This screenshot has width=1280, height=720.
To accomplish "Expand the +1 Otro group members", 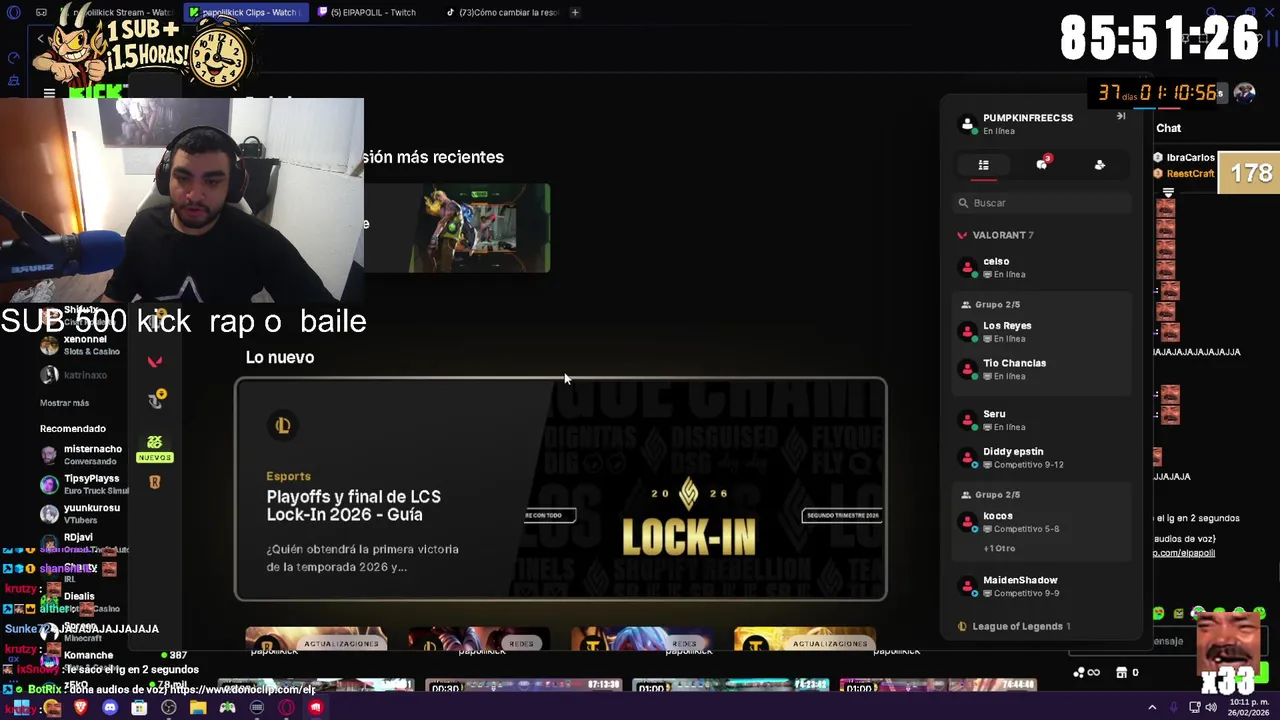I will [x=999, y=549].
